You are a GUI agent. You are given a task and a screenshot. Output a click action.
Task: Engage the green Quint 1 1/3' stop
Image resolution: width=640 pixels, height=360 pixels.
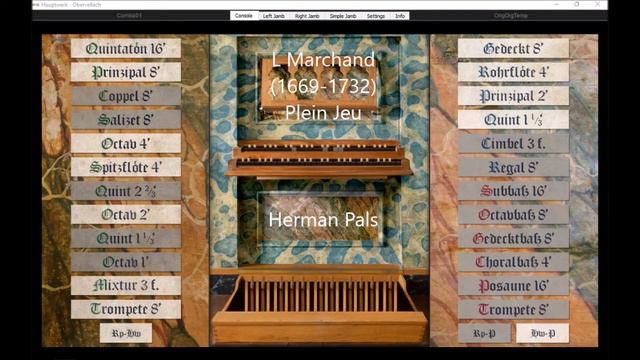(x=126, y=238)
